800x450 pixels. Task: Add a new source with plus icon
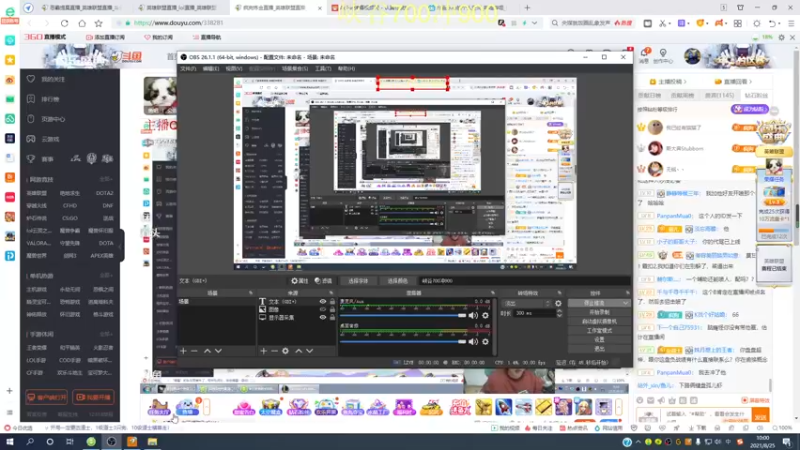tap(263, 351)
